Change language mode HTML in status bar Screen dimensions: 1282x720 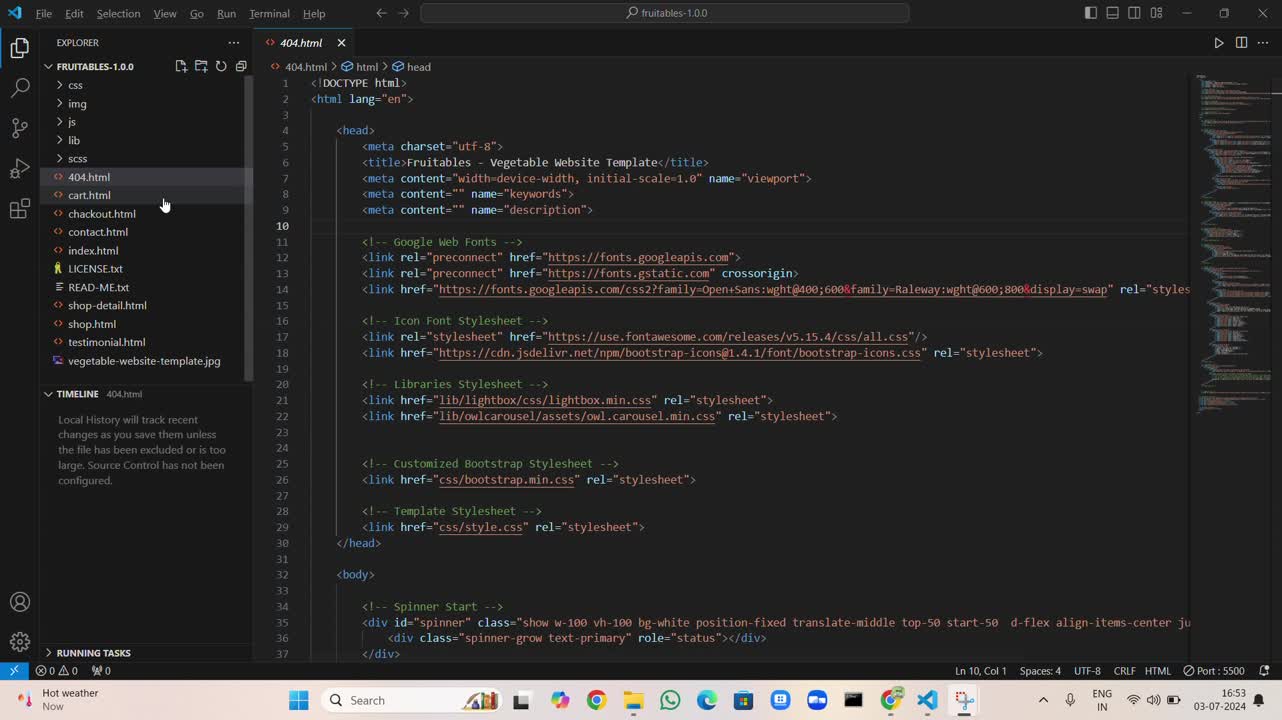[1157, 671]
